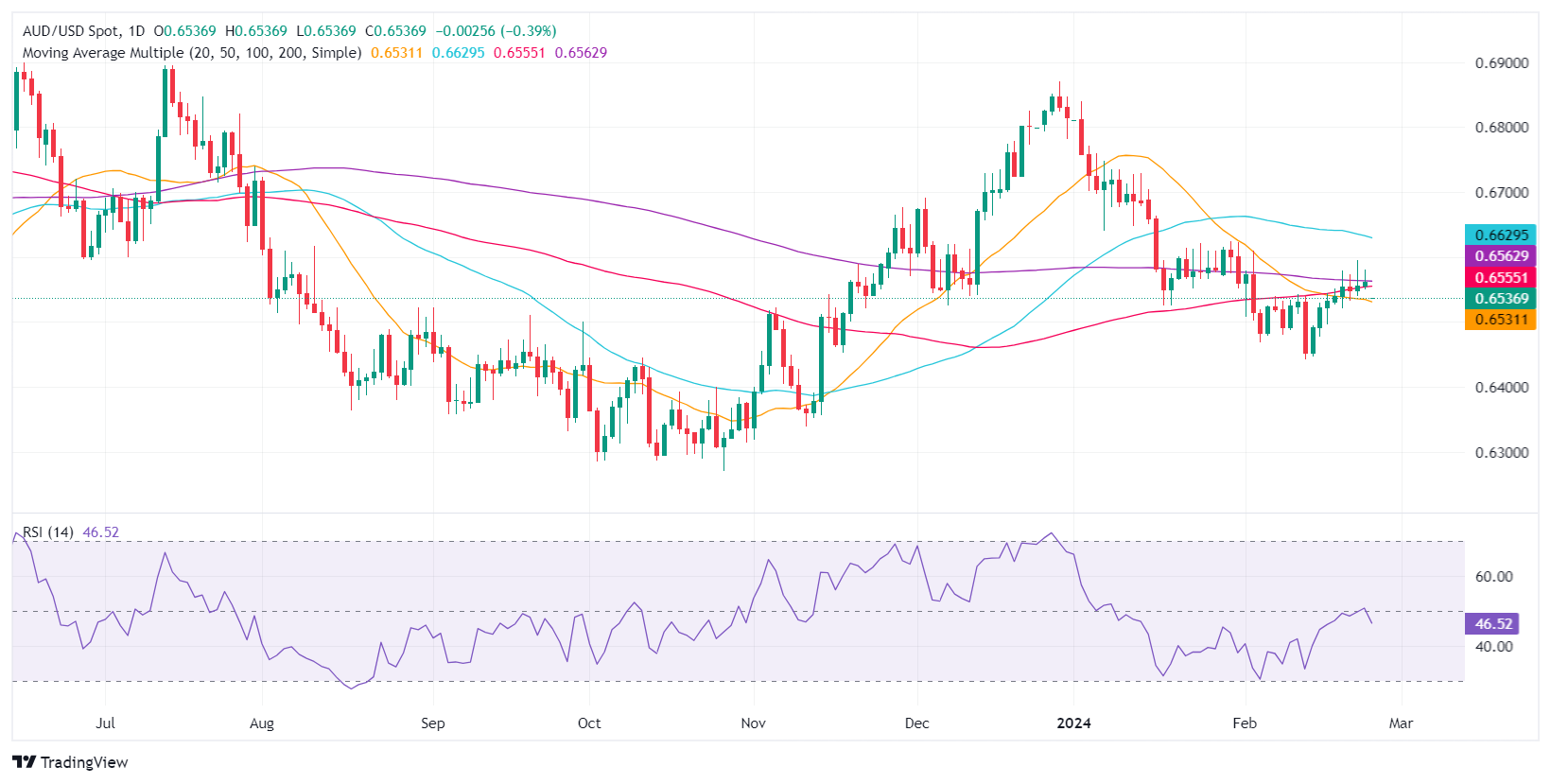Click the purple RSI 46.52 value tag
This screenshot has width=1551, height=784.
tap(1493, 624)
